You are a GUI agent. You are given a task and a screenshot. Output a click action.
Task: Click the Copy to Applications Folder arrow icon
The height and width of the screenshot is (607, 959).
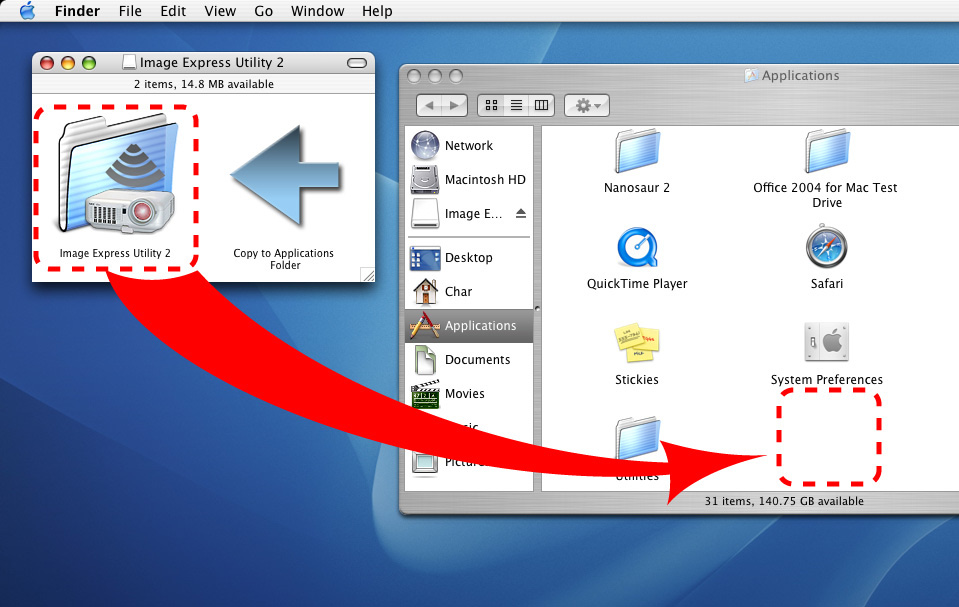pyautogui.click(x=286, y=175)
